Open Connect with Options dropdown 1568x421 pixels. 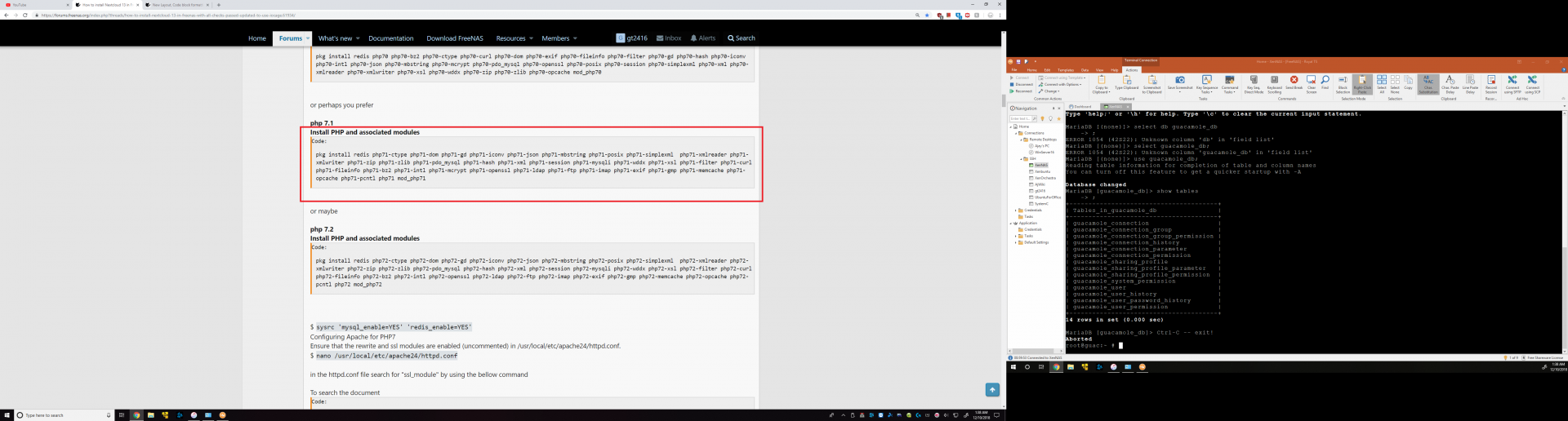1060,85
